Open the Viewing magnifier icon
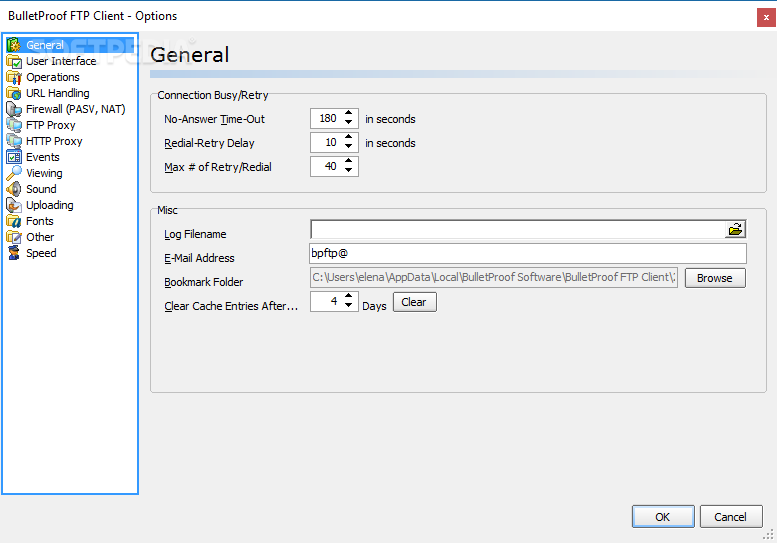Screen dimensions: 777x543 pos(14,173)
